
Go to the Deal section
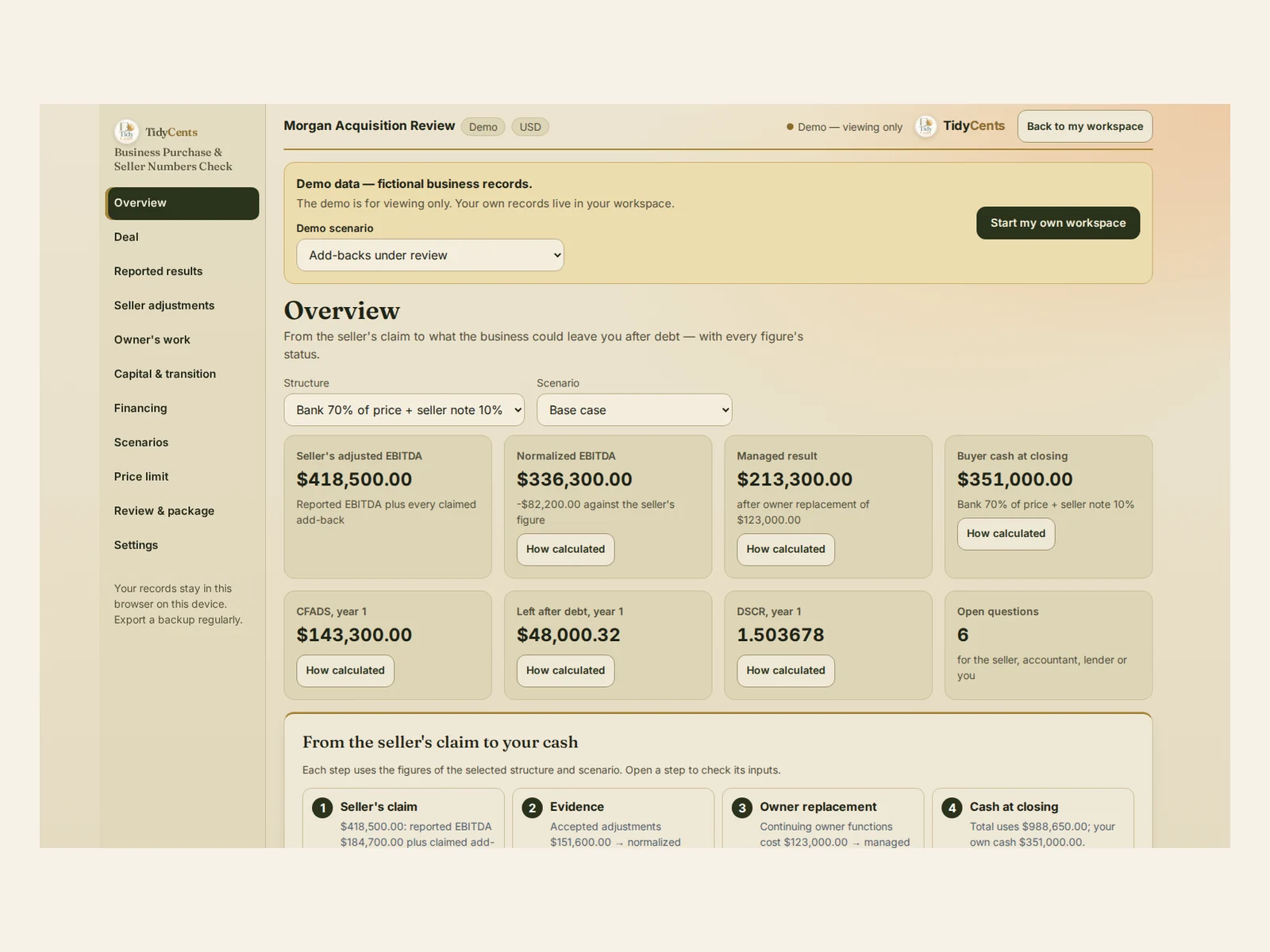[x=182, y=237]
